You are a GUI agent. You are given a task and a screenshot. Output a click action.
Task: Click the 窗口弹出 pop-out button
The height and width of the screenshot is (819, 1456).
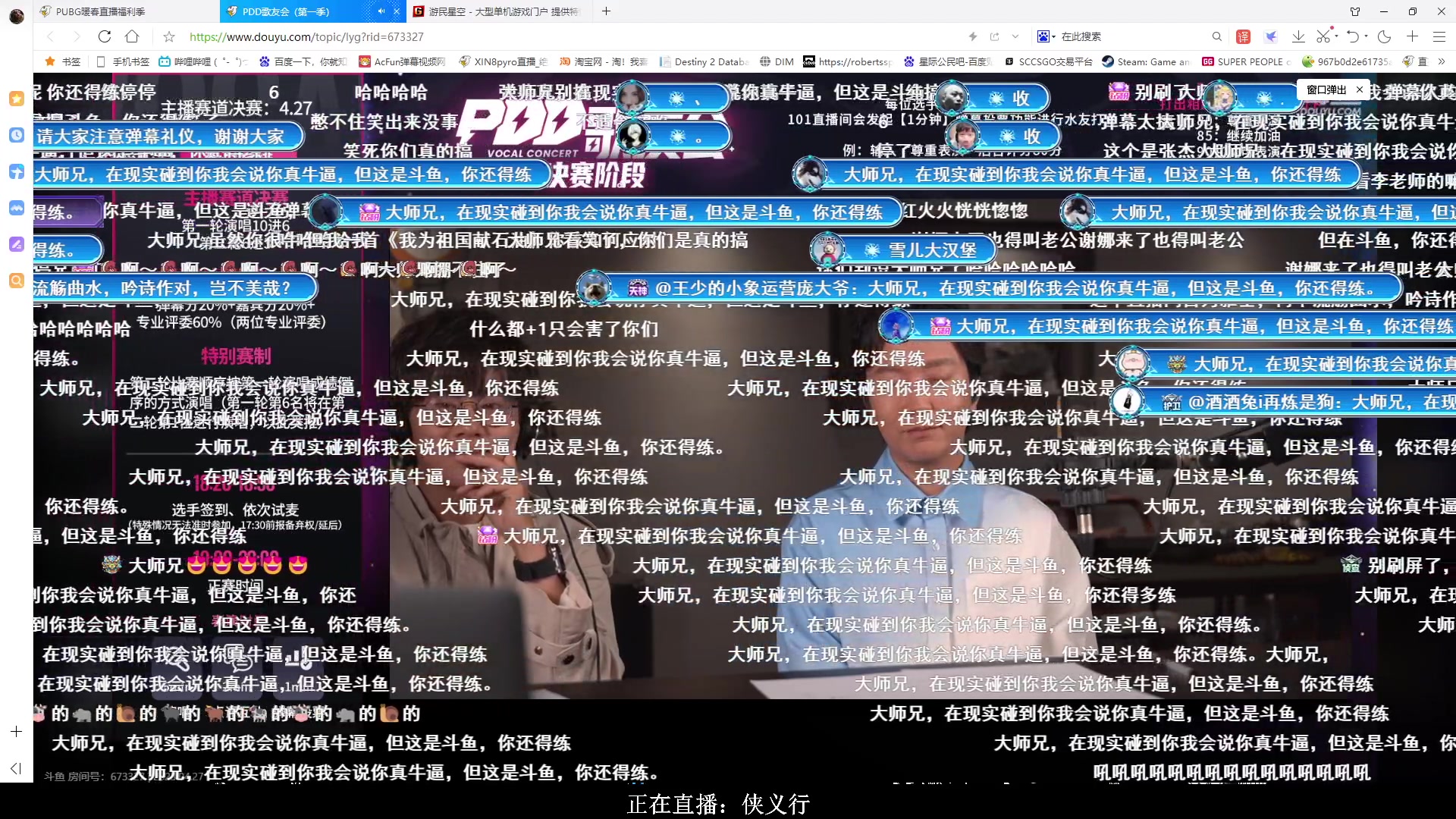coord(1326,89)
